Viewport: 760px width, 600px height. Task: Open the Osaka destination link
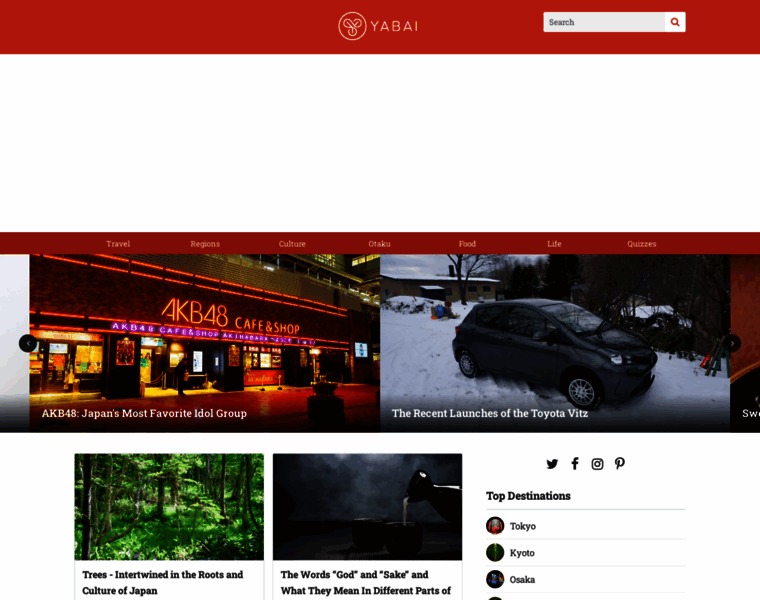coord(522,580)
